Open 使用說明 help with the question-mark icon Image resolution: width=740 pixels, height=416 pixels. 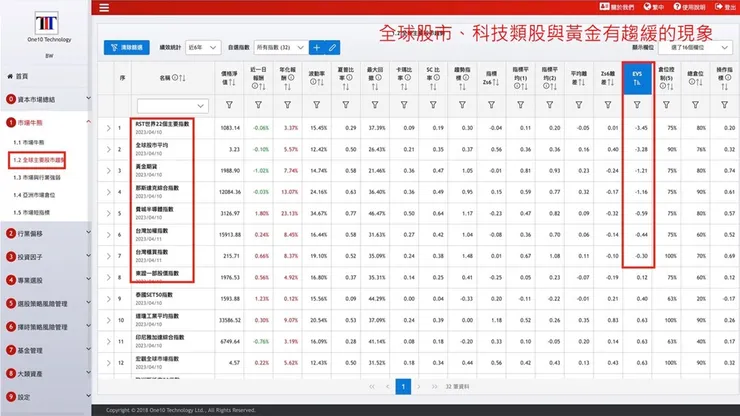click(689, 7)
